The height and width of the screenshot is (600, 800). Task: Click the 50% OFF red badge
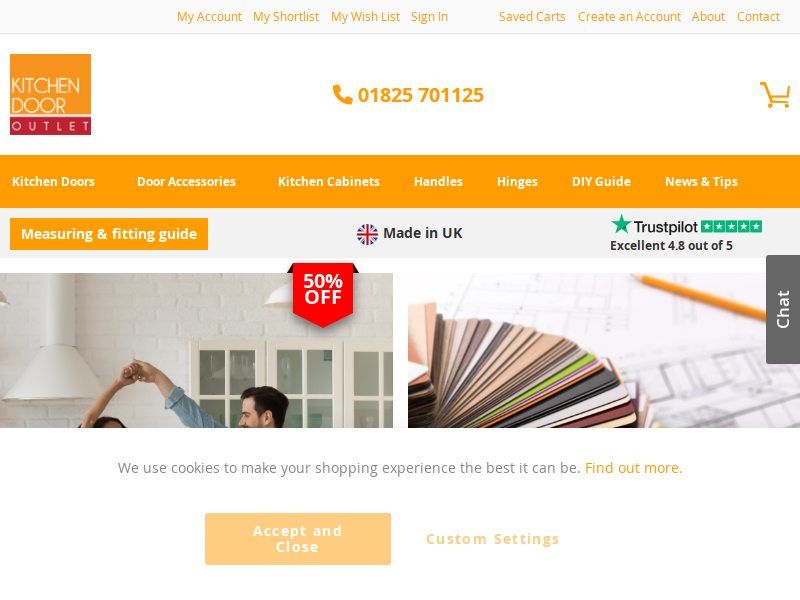(323, 294)
